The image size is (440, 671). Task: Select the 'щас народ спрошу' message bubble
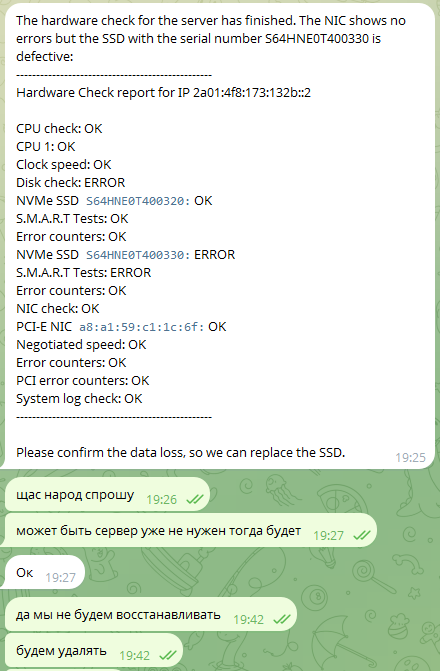pyautogui.click(x=107, y=495)
